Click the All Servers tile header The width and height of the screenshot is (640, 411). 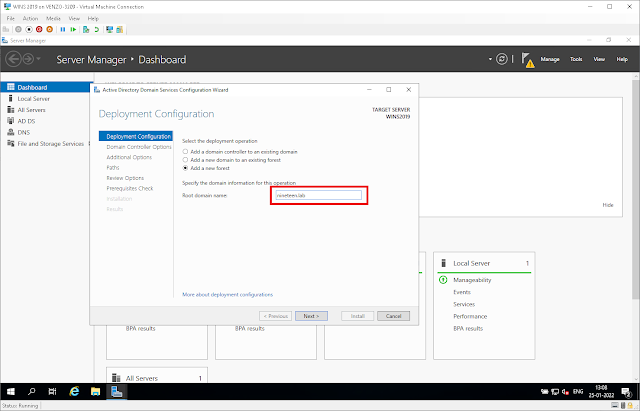pos(157,378)
